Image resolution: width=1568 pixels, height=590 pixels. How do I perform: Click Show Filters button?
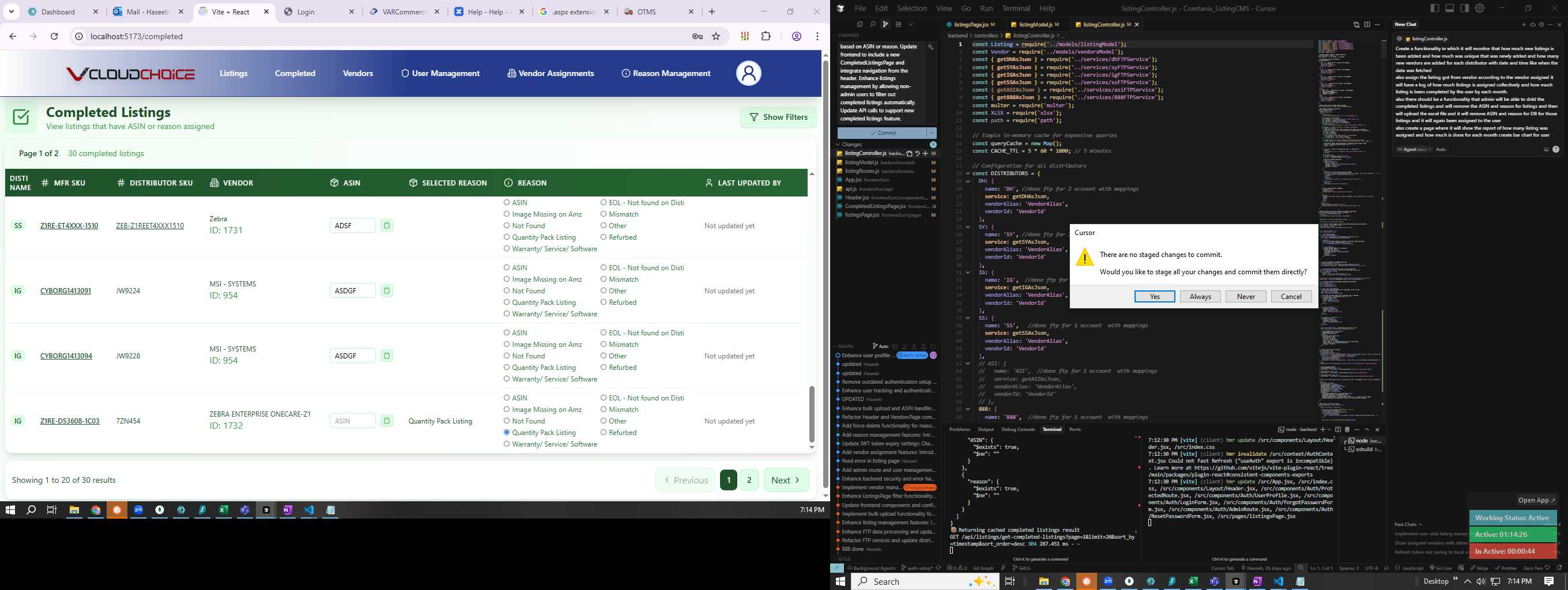(x=778, y=118)
